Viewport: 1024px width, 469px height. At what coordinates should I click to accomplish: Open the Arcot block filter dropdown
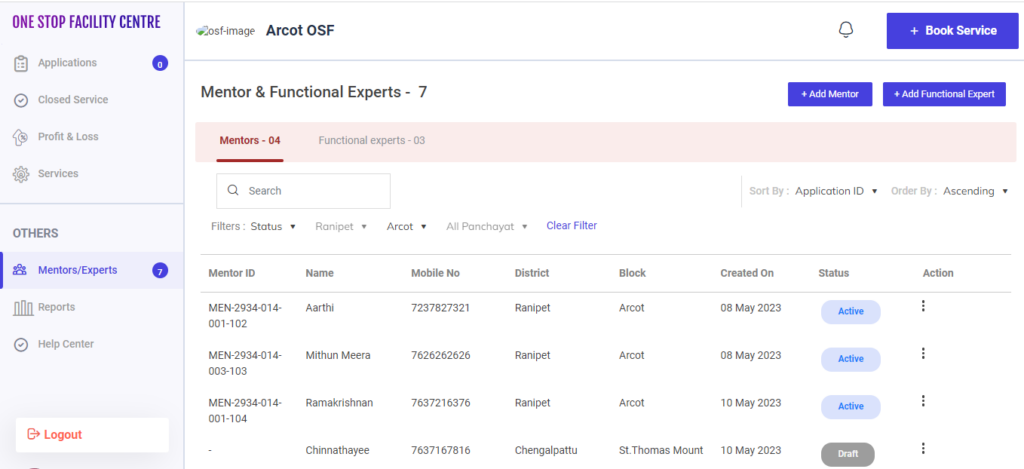406,227
